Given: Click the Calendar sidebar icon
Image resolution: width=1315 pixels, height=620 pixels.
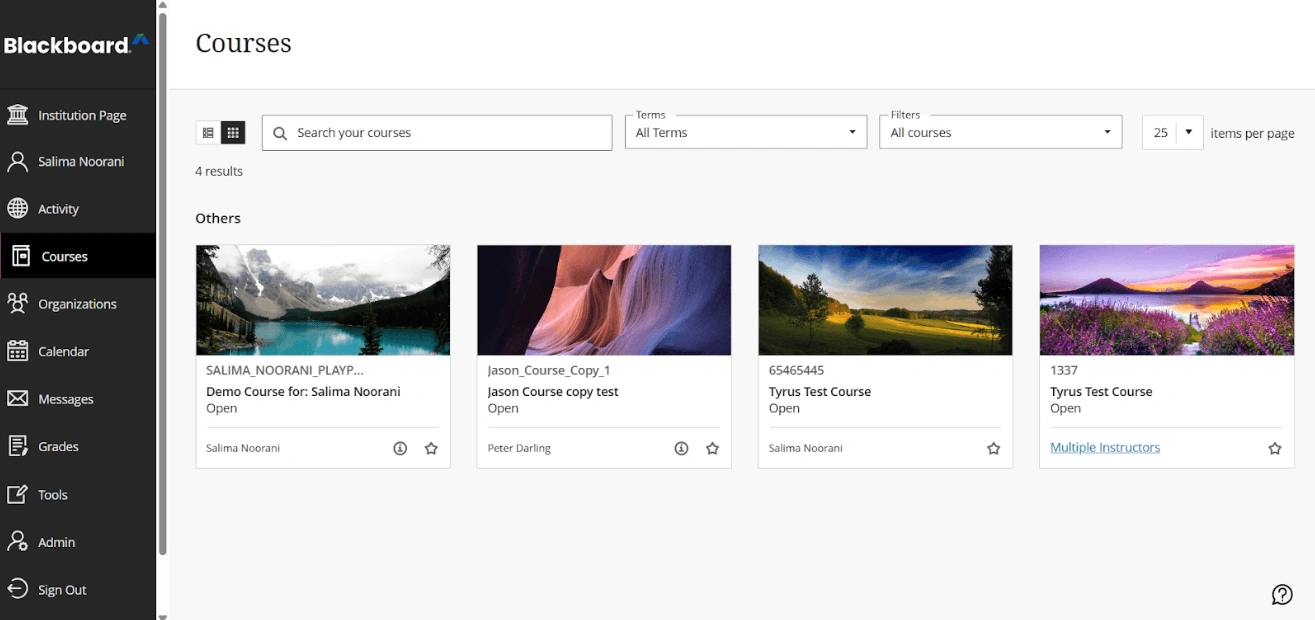Looking at the screenshot, I should click(x=17, y=351).
